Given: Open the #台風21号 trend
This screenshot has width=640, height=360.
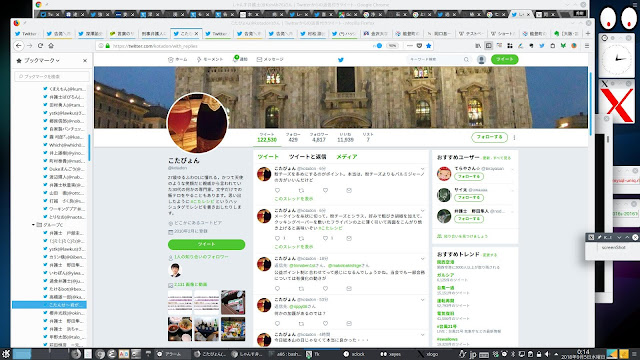Looking at the screenshot, I should pyautogui.click(x=447, y=327).
